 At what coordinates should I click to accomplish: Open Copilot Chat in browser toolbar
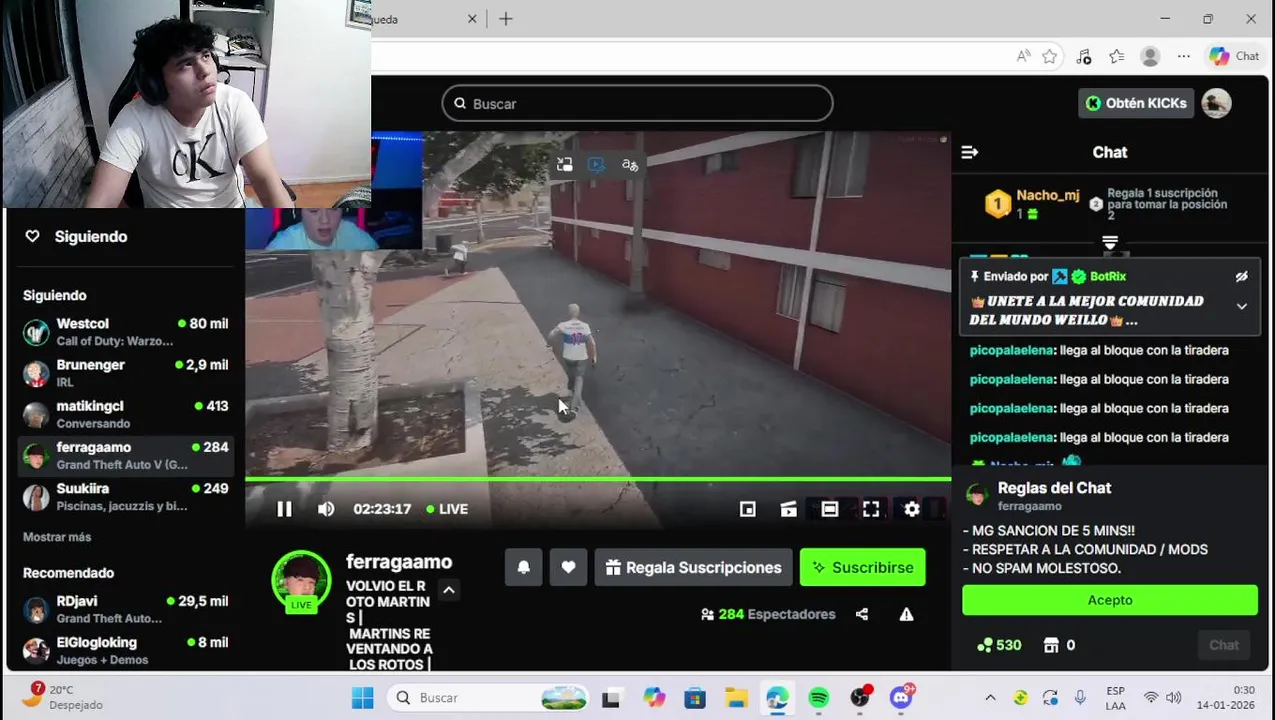tap(1234, 56)
